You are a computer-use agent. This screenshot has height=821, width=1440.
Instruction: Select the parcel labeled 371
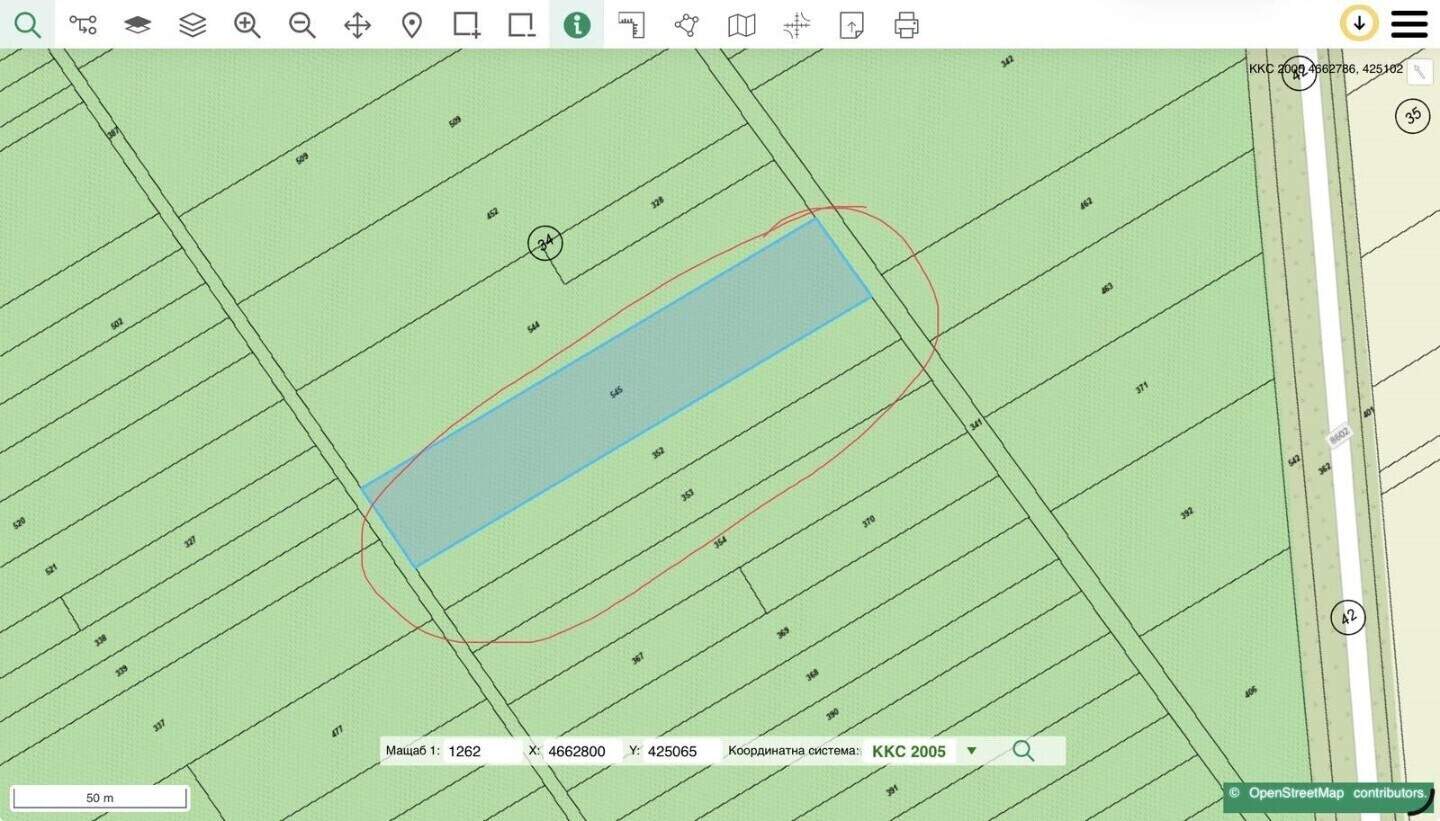click(x=1142, y=387)
